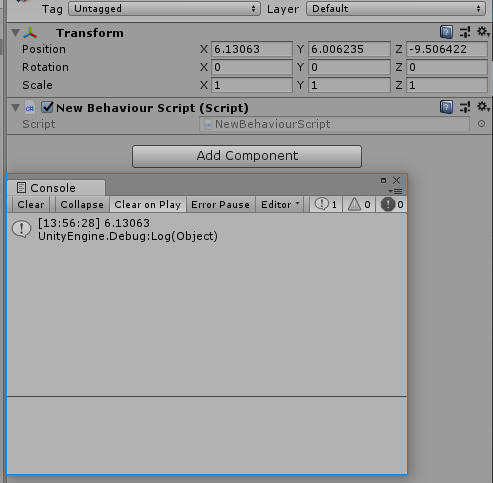Toggle Error Pause option
The width and height of the screenshot is (493, 483).
pyautogui.click(x=220, y=204)
